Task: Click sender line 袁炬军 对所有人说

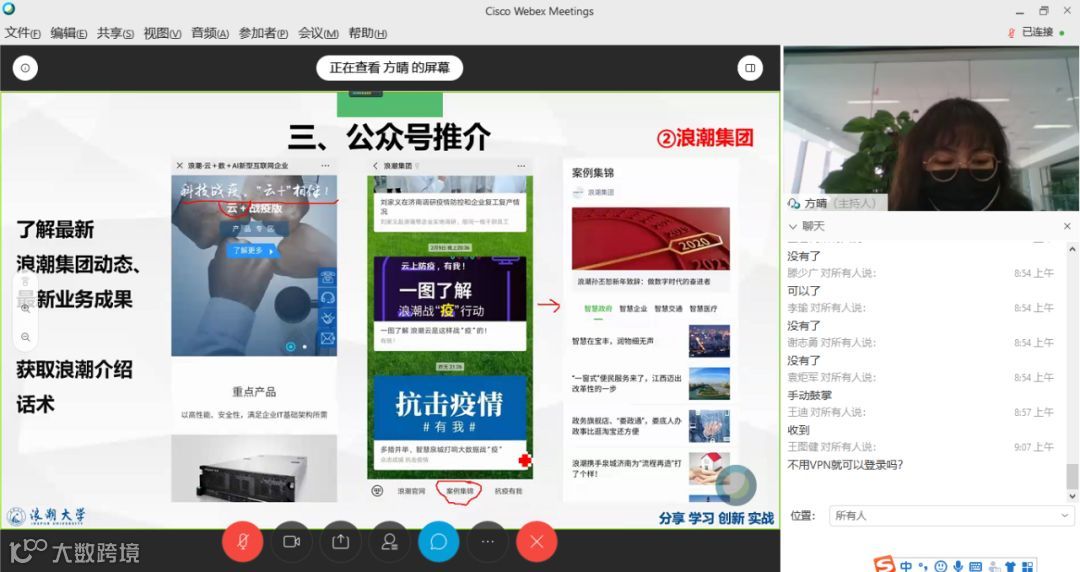Action: click(x=831, y=378)
